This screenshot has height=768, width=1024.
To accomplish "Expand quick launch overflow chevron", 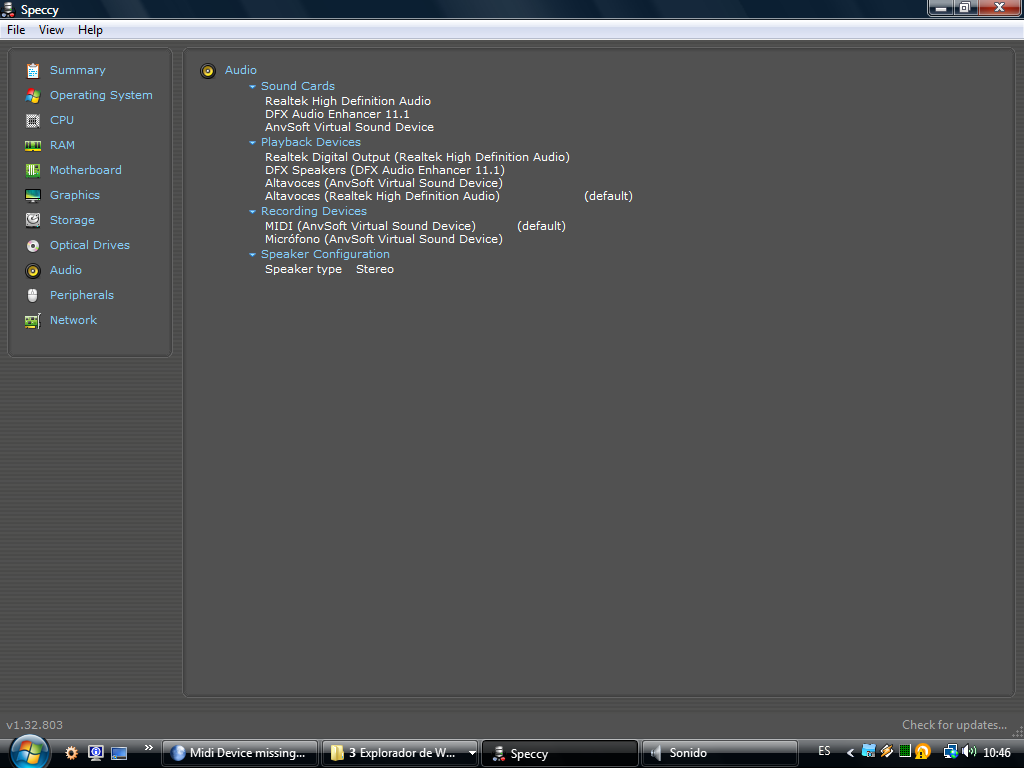I will coord(148,748).
